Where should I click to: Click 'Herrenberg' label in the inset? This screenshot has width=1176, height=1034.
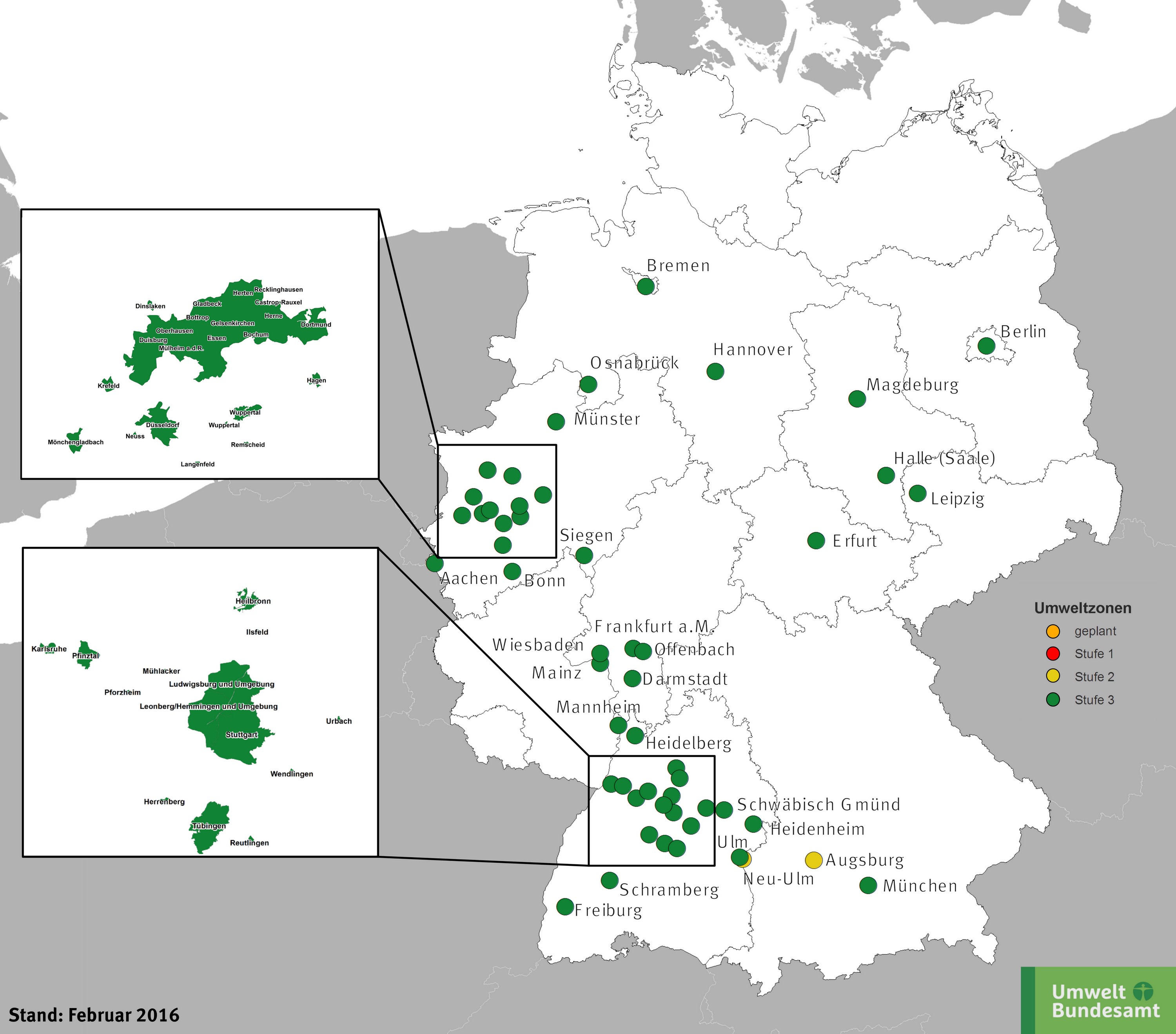164,802
